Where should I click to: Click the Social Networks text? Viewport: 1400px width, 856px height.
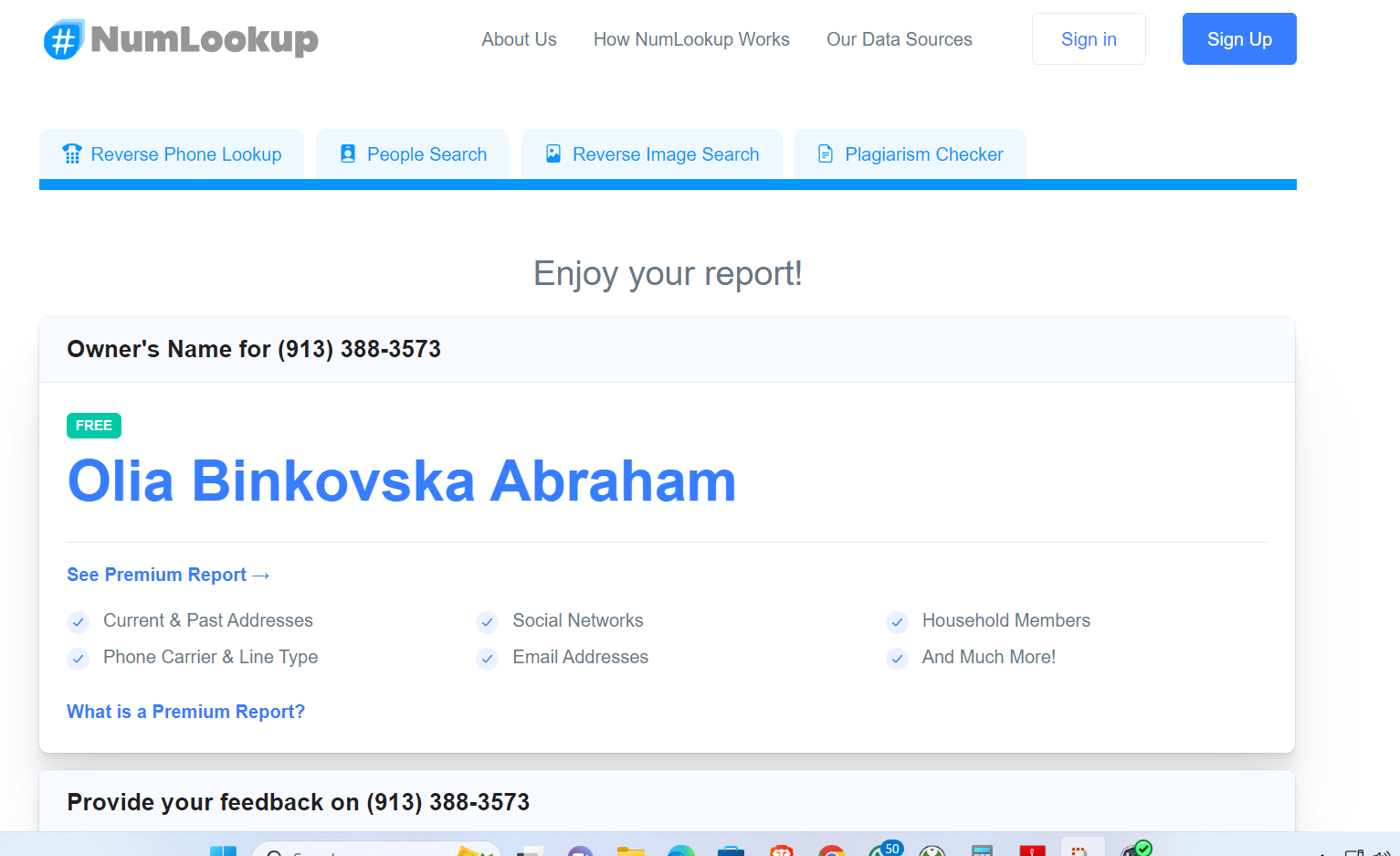(x=578, y=620)
